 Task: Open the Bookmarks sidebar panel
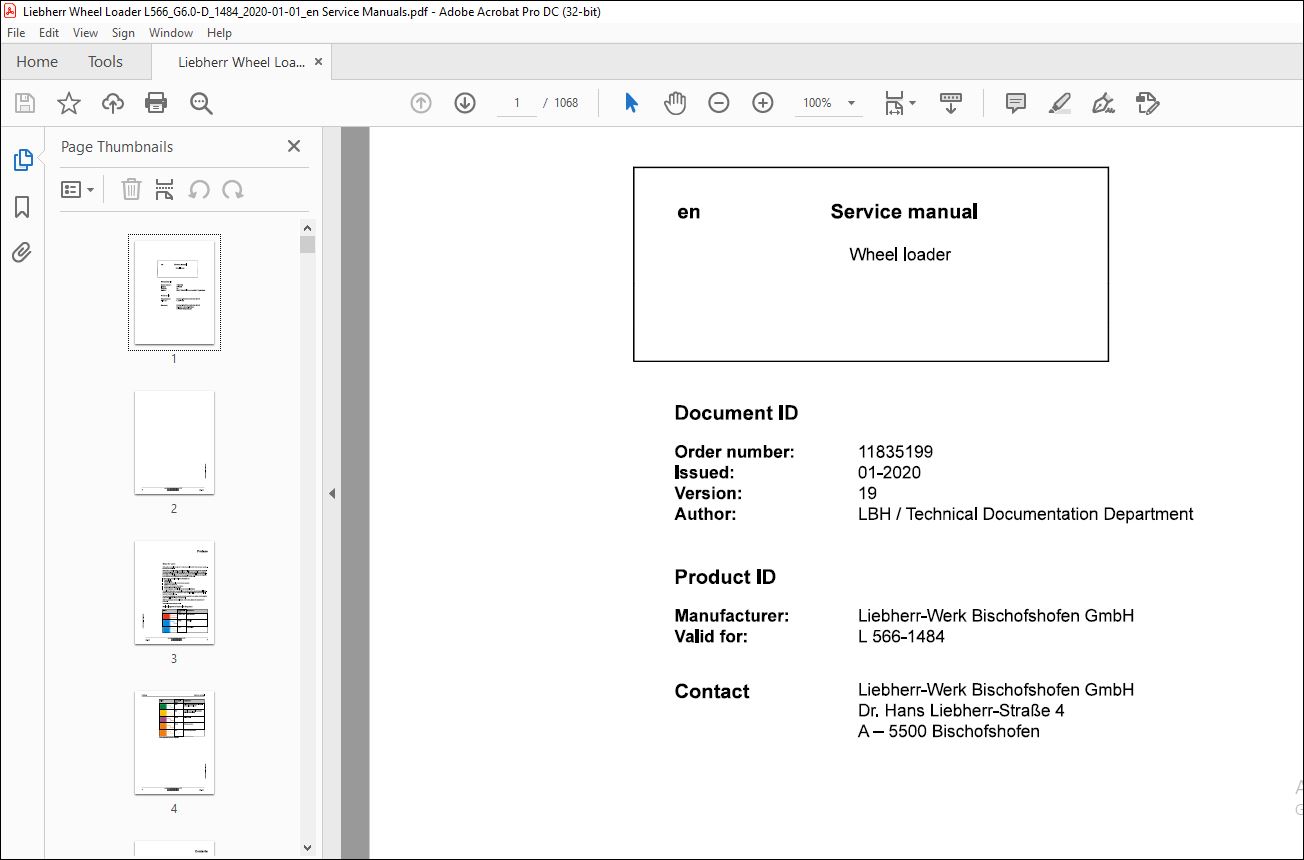pos(22,207)
